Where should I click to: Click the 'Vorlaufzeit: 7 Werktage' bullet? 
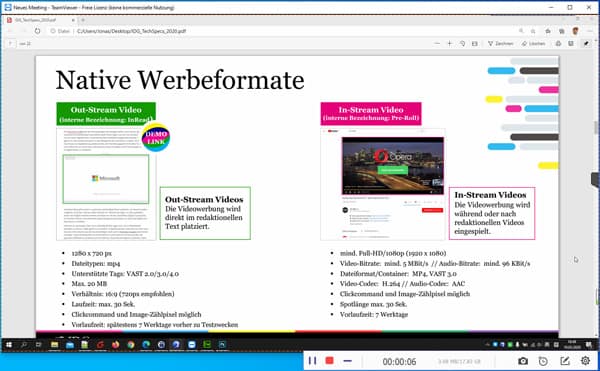tap(374, 314)
